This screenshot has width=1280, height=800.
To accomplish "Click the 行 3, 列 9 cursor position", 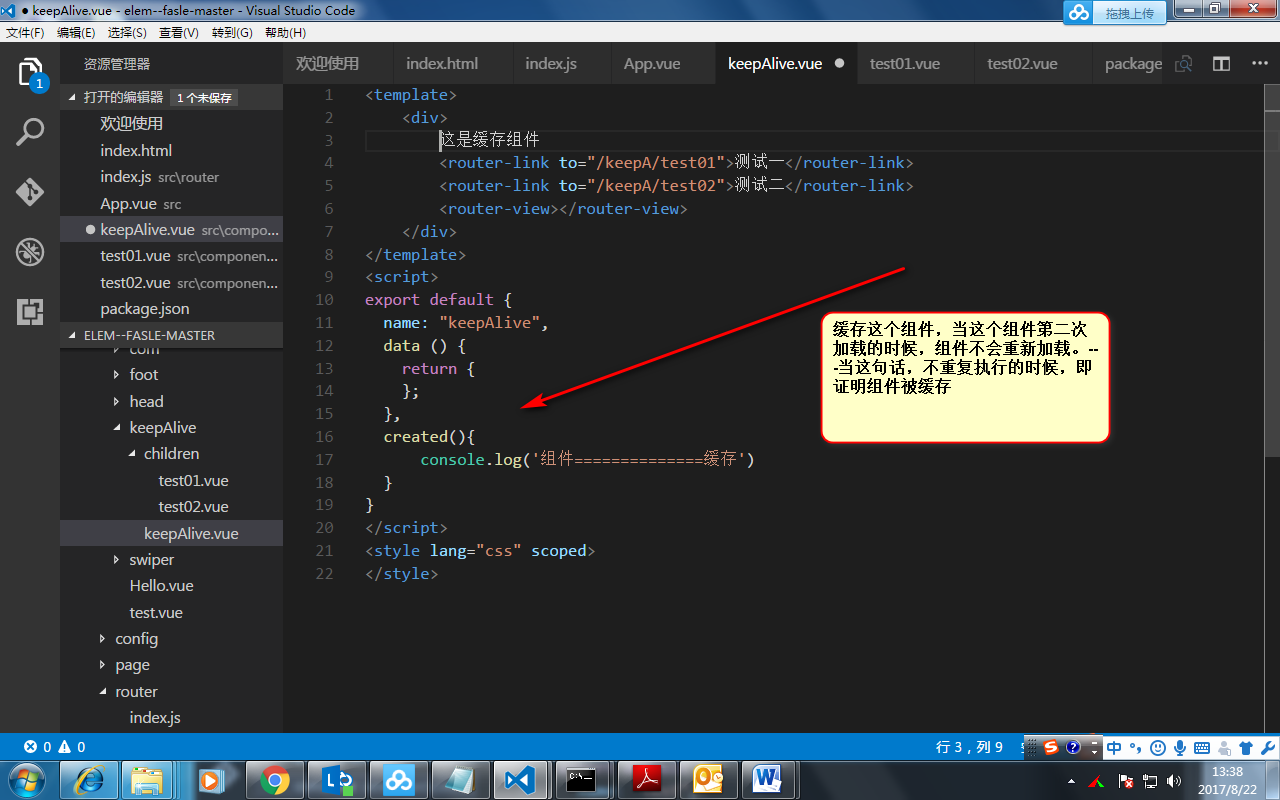I will tap(969, 746).
